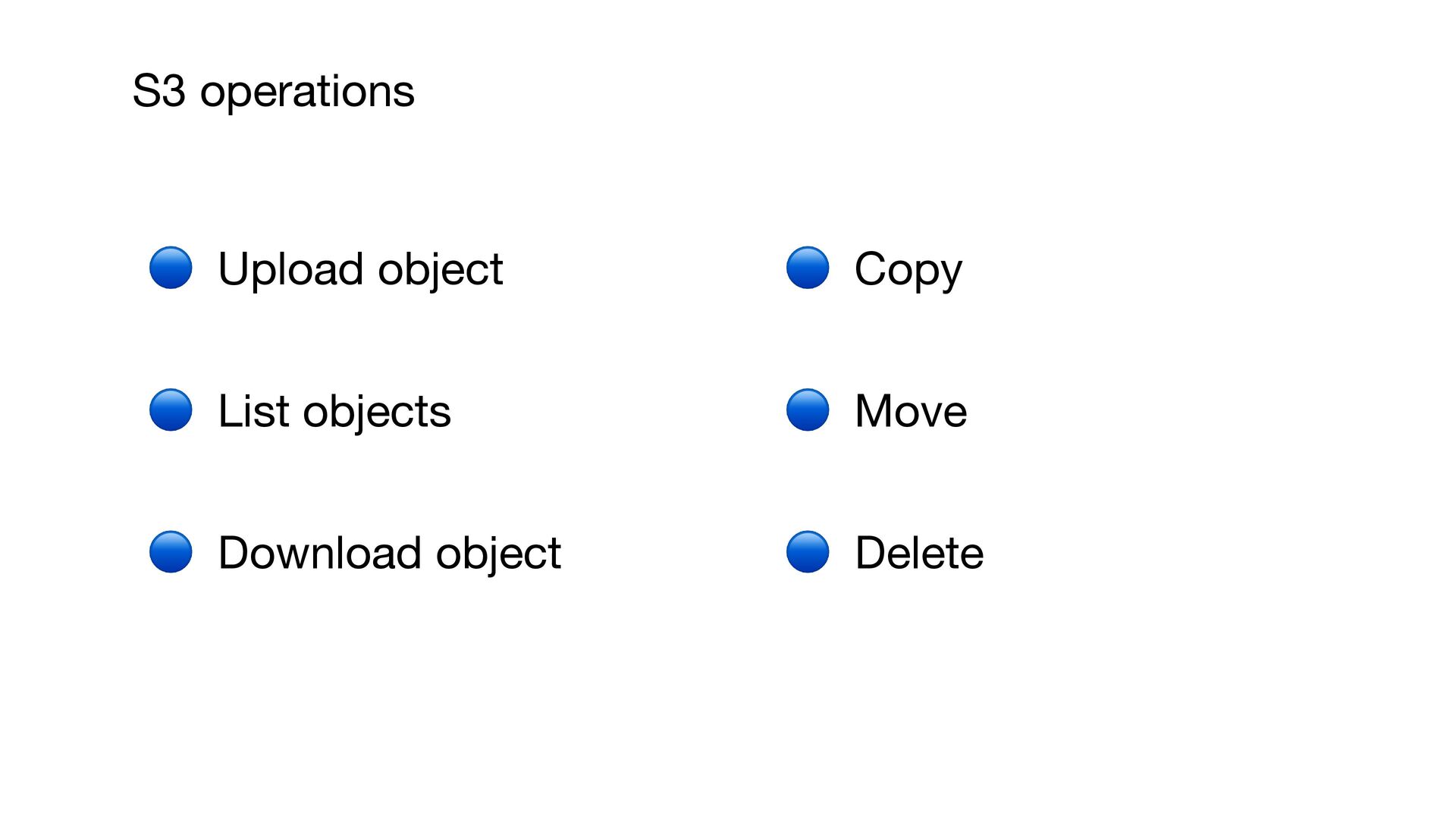Click the blue bullet next to Move
The image size is (1456, 819).
coord(808,410)
